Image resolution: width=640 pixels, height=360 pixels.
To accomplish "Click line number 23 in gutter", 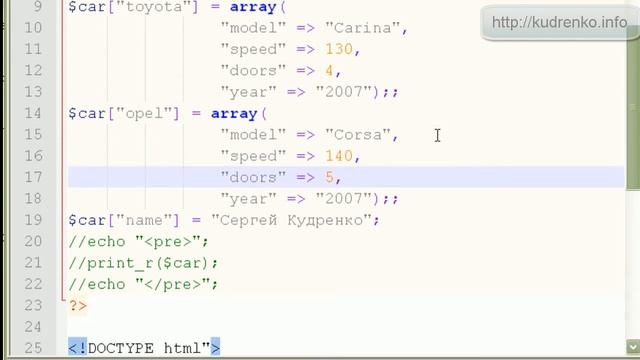I will [33, 305].
